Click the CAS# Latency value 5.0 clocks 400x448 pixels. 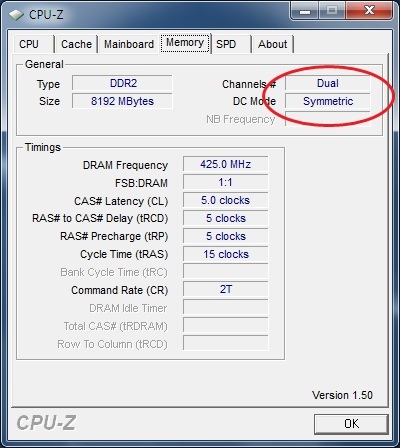[x=226, y=200]
